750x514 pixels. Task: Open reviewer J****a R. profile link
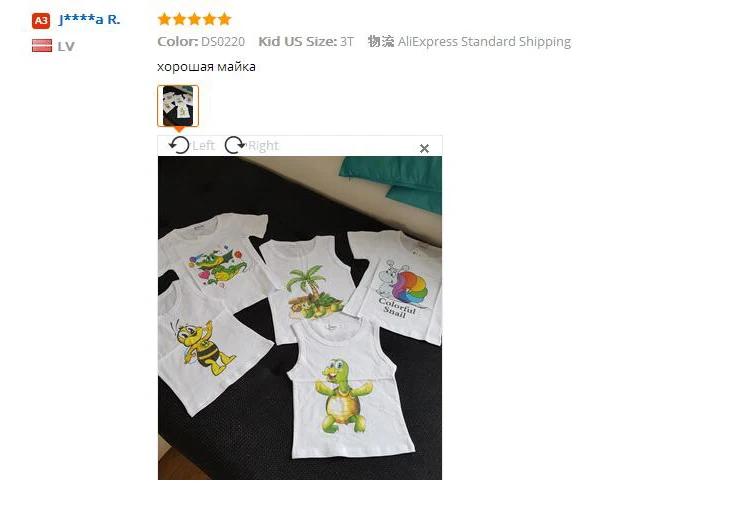coord(89,20)
